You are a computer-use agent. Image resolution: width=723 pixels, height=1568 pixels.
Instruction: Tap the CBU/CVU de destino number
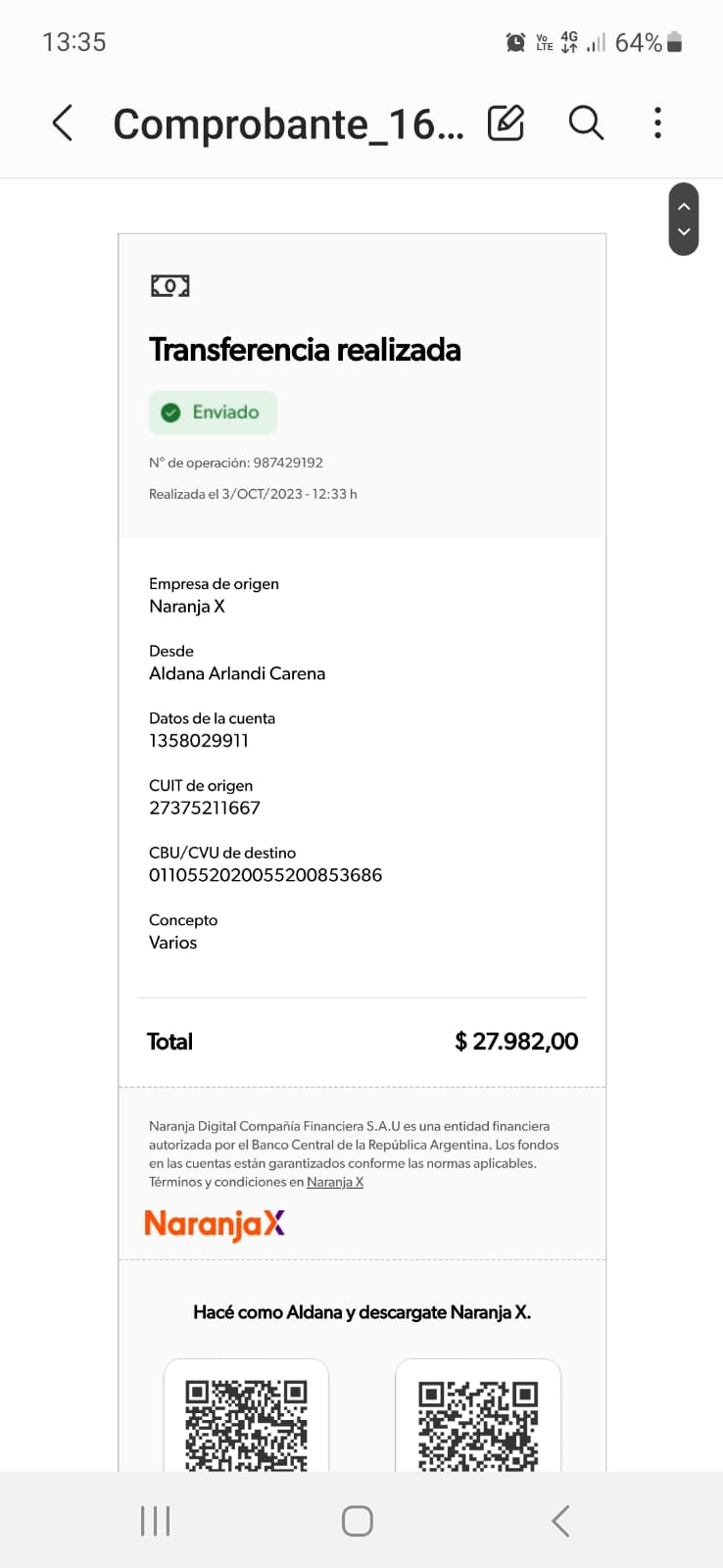(x=265, y=875)
